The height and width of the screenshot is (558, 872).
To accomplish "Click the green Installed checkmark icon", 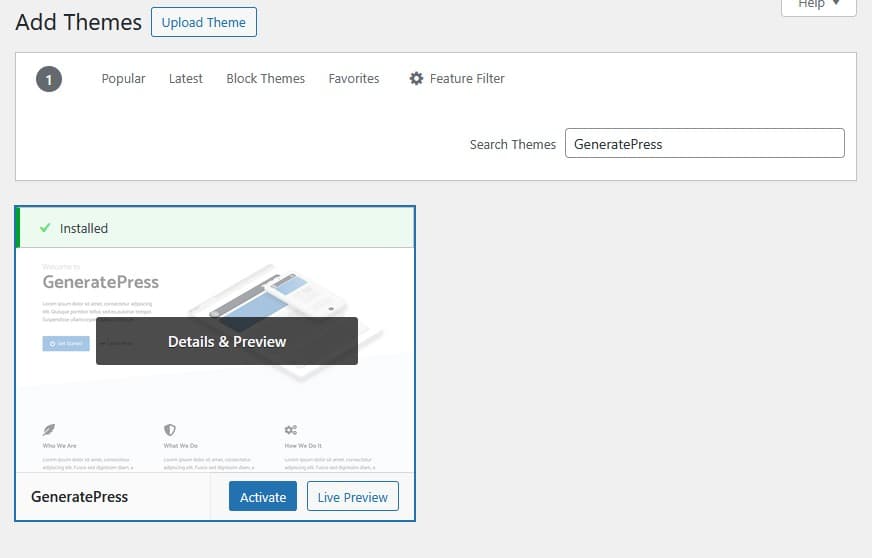I will (x=44, y=228).
